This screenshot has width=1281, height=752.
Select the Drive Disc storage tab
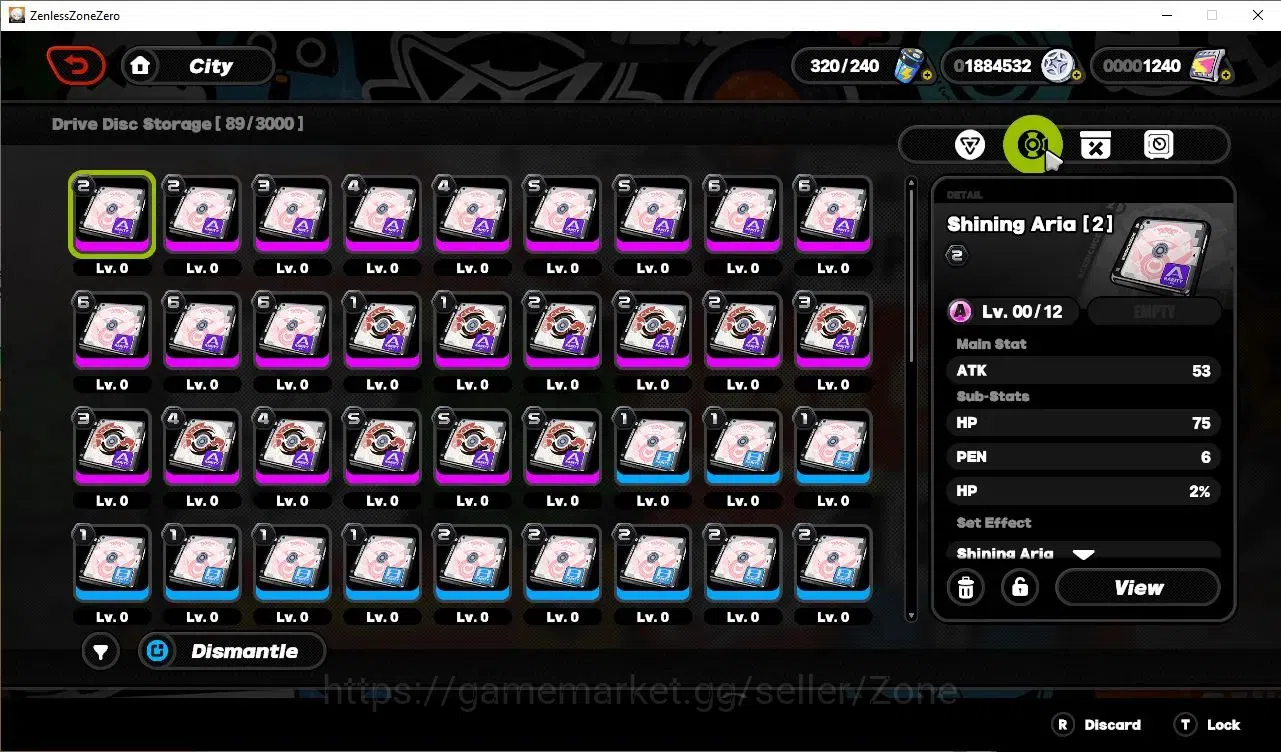pyautogui.click(x=1031, y=145)
